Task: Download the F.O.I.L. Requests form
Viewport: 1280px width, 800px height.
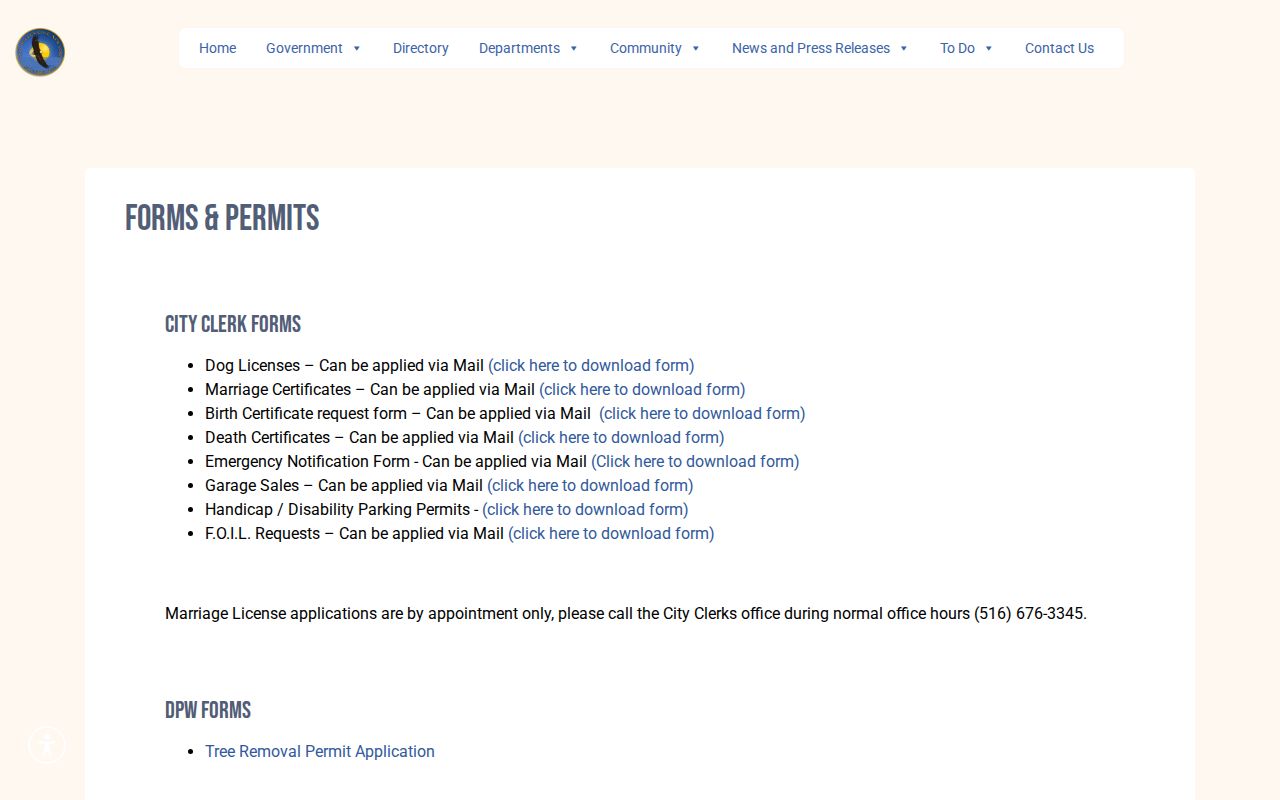Action: (611, 534)
